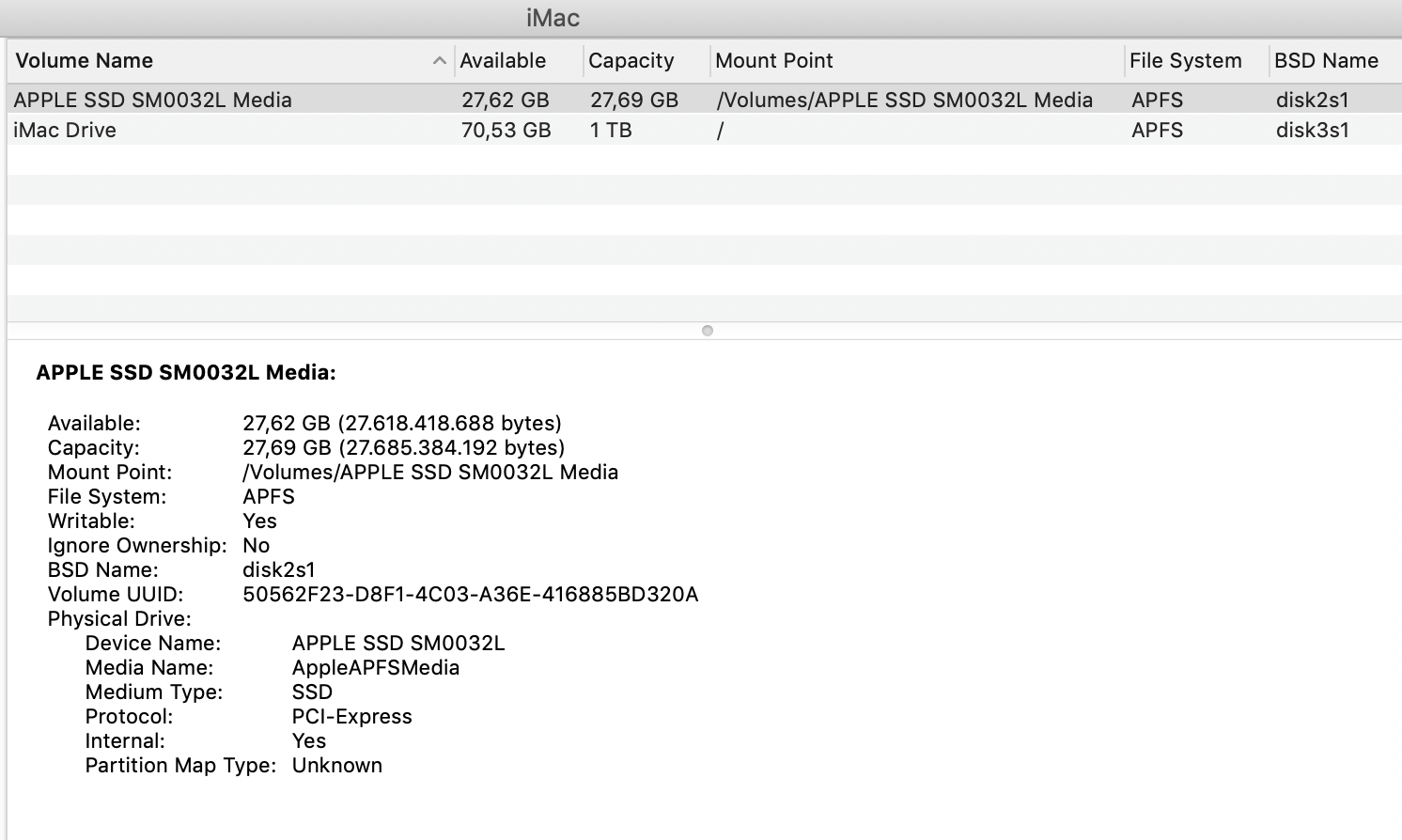Click the AppleAPFSMedia media name value
Image resolution: width=1402 pixels, height=840 pixels.
(x=376, y=667)
